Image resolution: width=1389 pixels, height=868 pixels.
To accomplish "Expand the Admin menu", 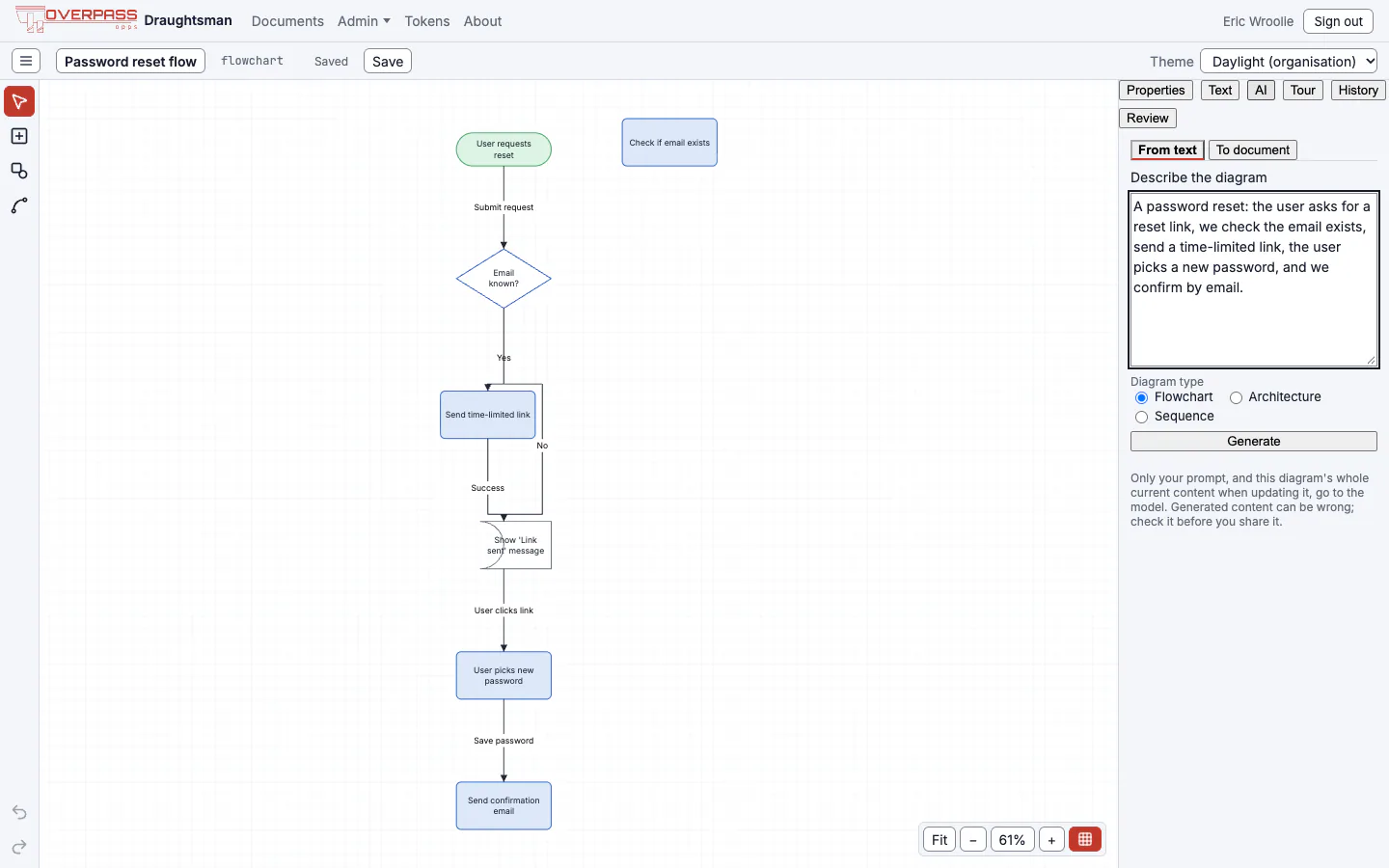I will tap(364, 21).
